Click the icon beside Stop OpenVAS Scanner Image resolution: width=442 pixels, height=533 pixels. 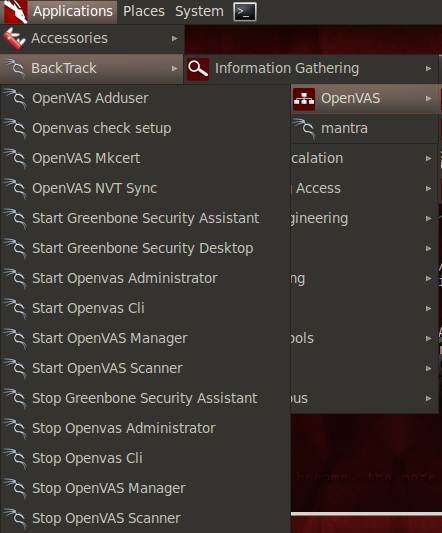point(15,518)
